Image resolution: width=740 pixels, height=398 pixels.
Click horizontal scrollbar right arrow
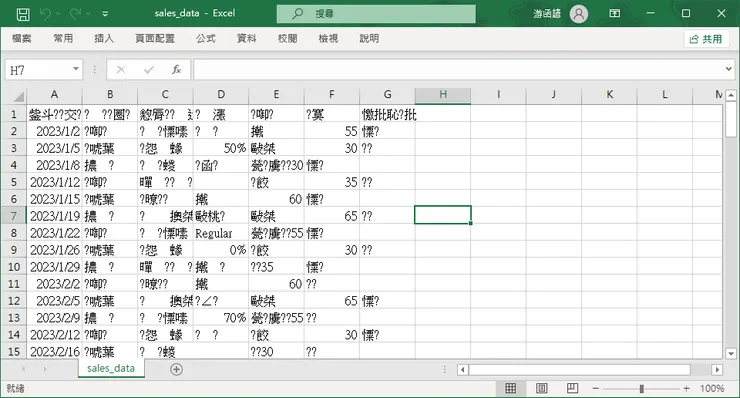click(717, 370)
